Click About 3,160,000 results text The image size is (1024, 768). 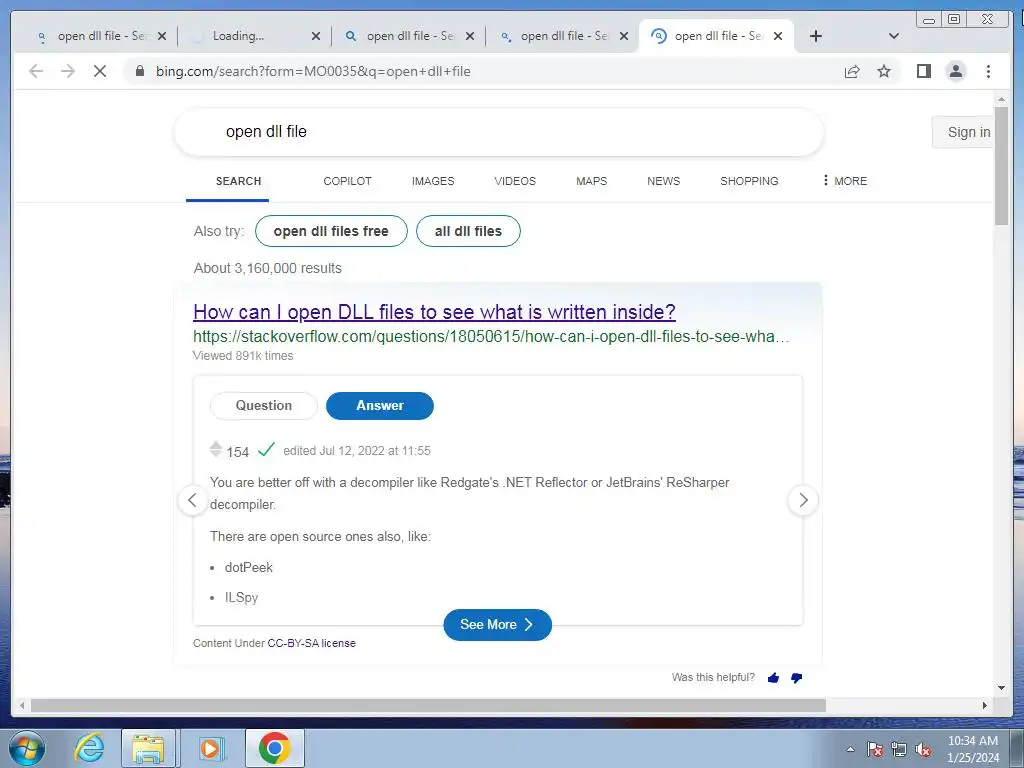tap(268, 268)
